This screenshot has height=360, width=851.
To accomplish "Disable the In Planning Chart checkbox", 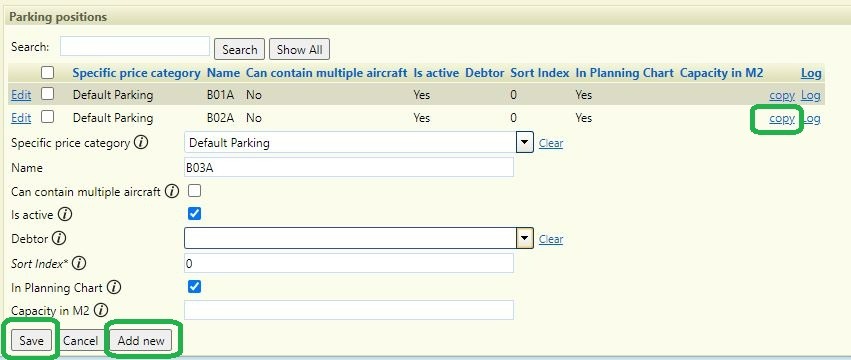I will 194,287.
